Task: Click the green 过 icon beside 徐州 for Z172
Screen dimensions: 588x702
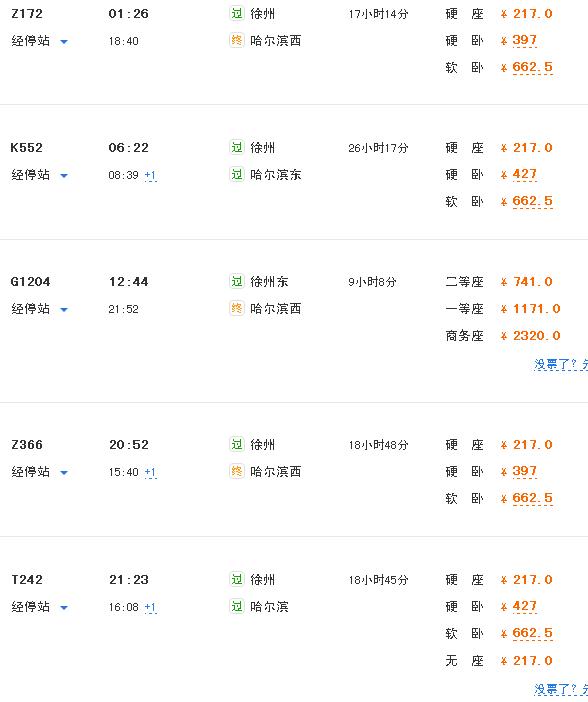Action: pos(237,13)
